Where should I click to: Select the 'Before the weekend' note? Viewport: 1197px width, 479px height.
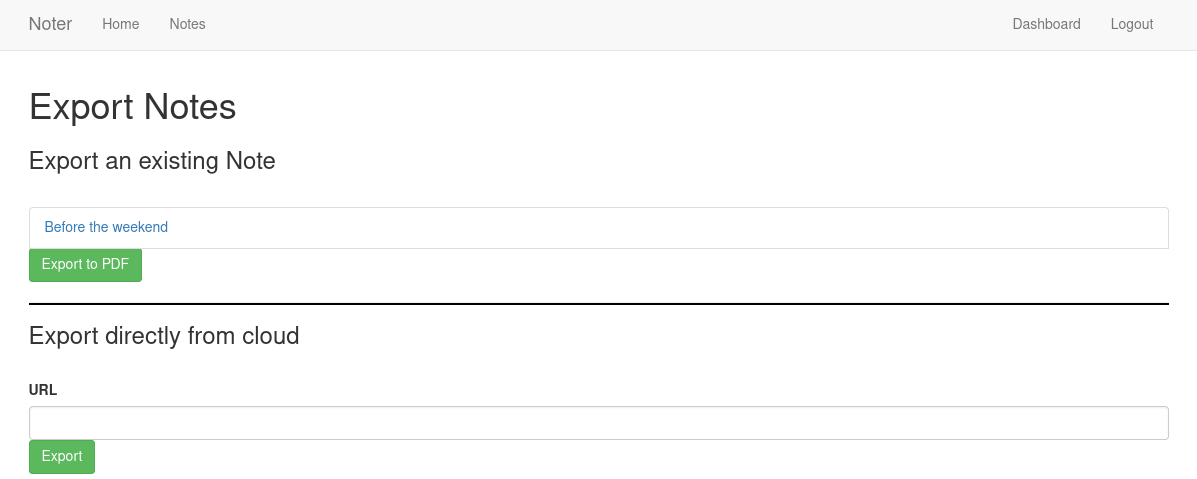(x=106, y=227)
